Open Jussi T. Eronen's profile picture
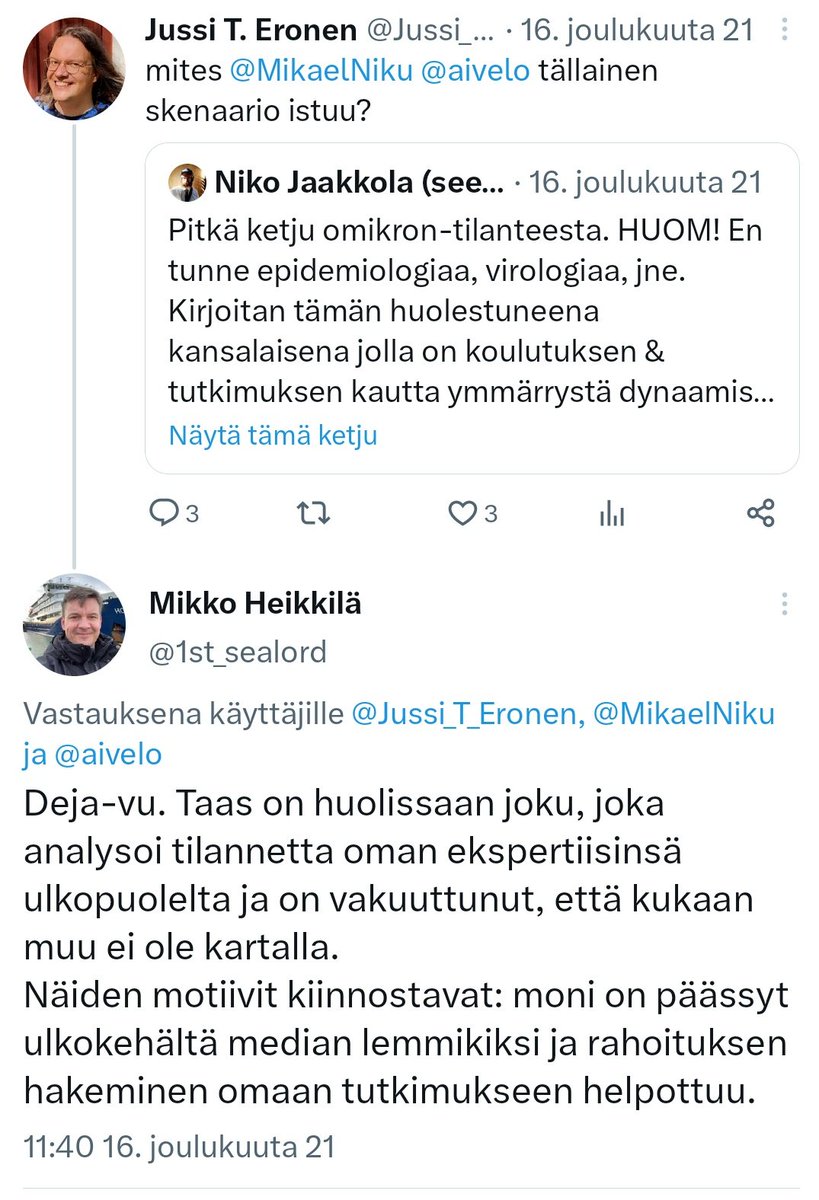Viewport: 819px width, 1200px height. coord(74,69)
